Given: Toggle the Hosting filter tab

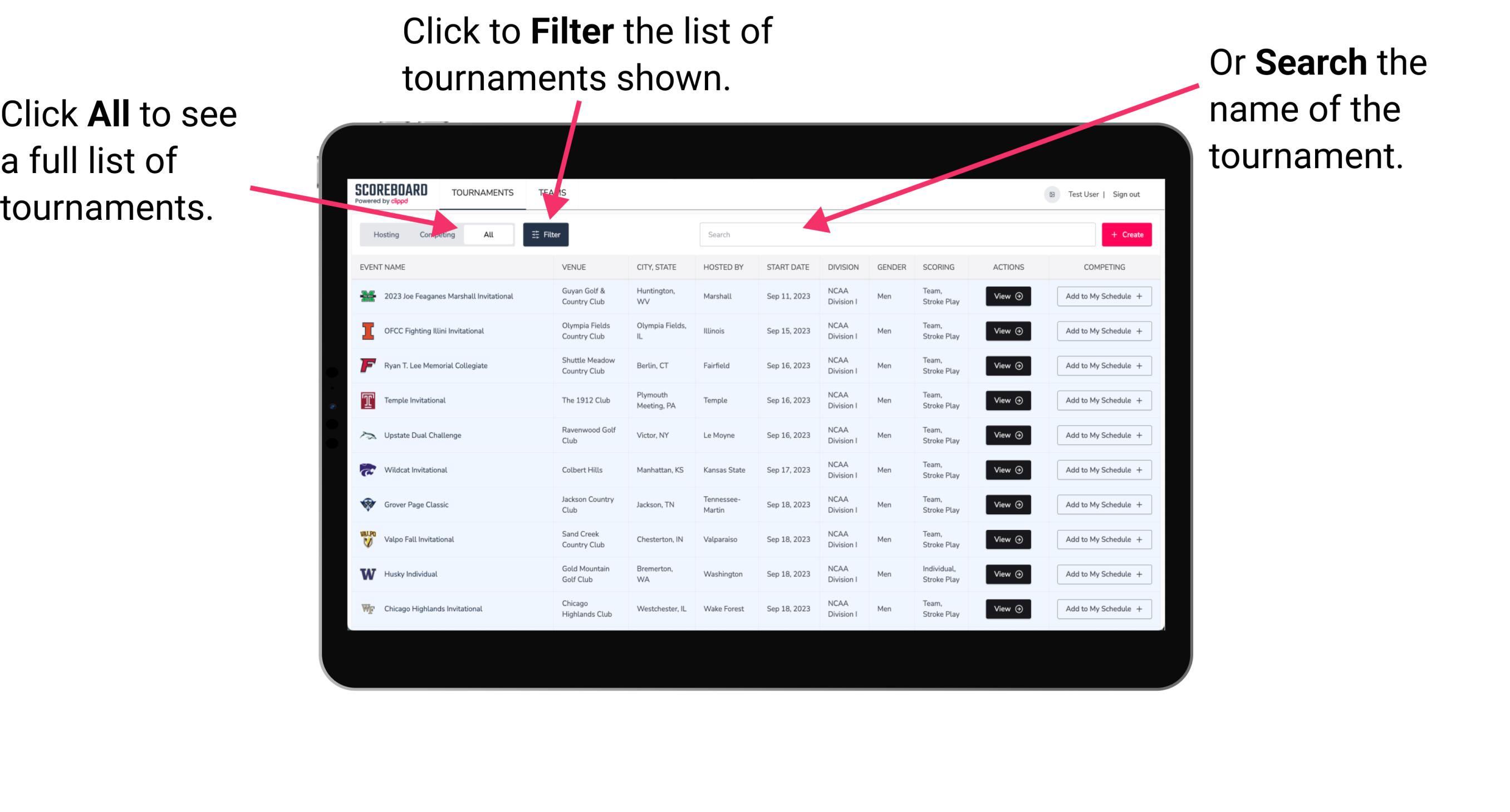Looking at the screenshot, I should (x=384, y=234).
